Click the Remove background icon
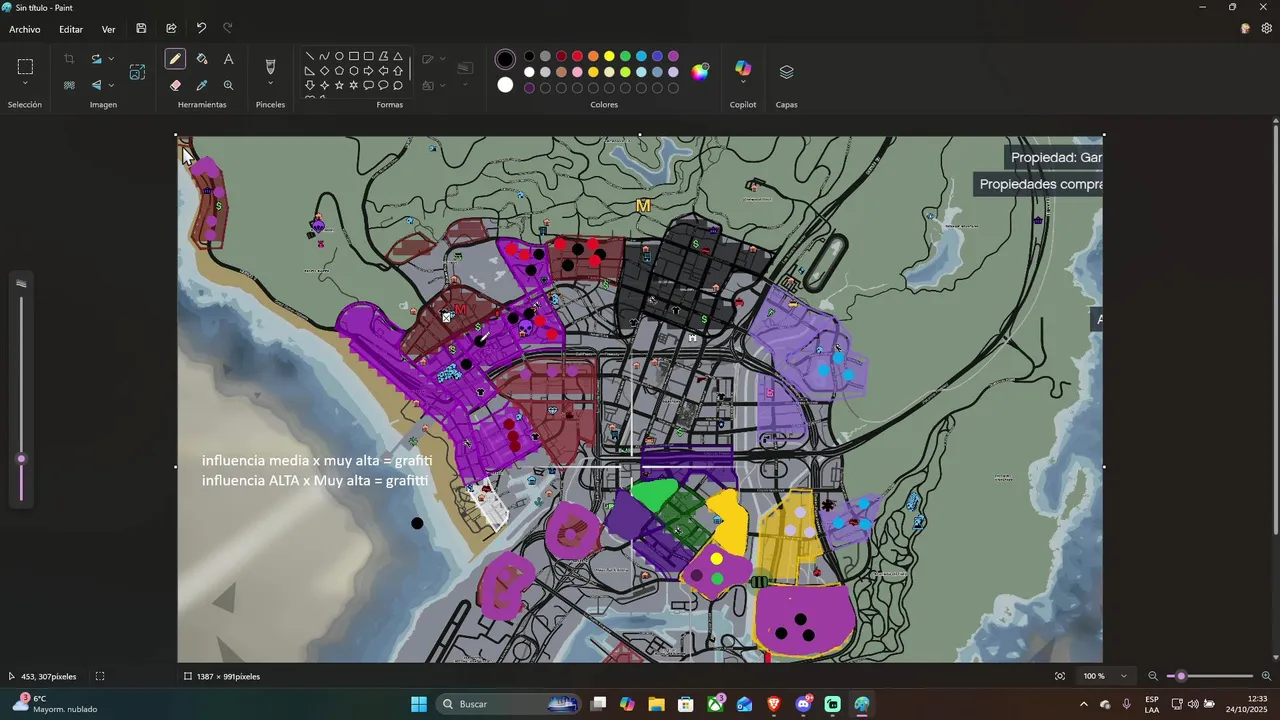 (x=69, y=86)
